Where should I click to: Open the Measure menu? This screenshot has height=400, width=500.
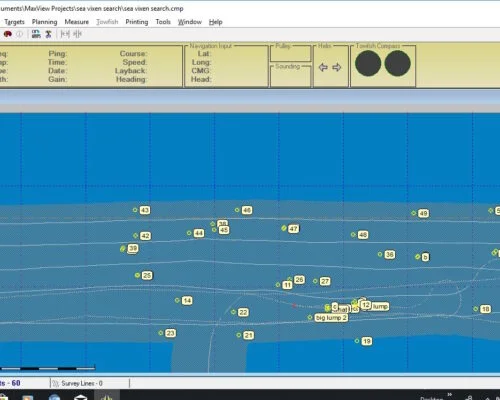tap(77, 22)
